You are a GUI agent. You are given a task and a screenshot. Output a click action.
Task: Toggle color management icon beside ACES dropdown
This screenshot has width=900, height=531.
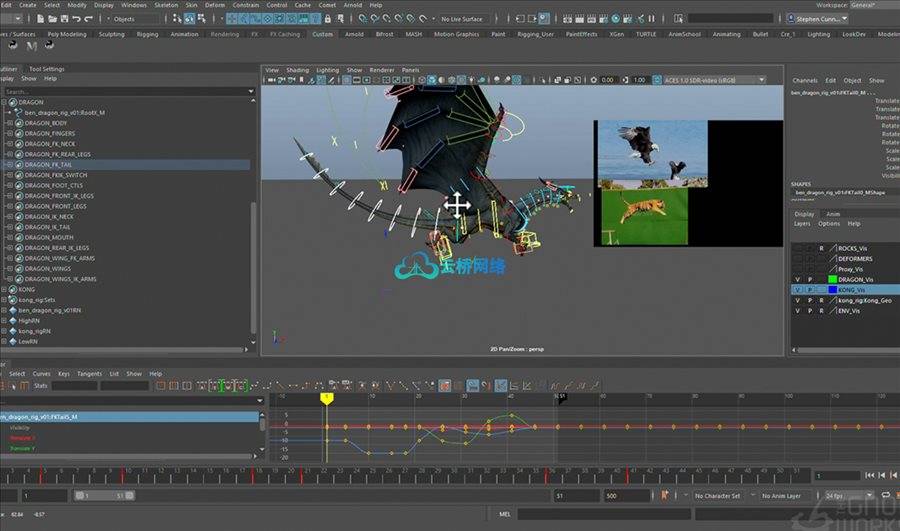pyautogui.click(x=657, y=80)
